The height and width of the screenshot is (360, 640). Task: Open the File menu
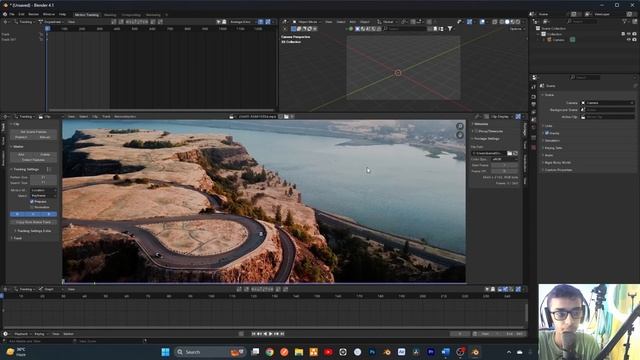pyautogui.click(x=12, y=14)
